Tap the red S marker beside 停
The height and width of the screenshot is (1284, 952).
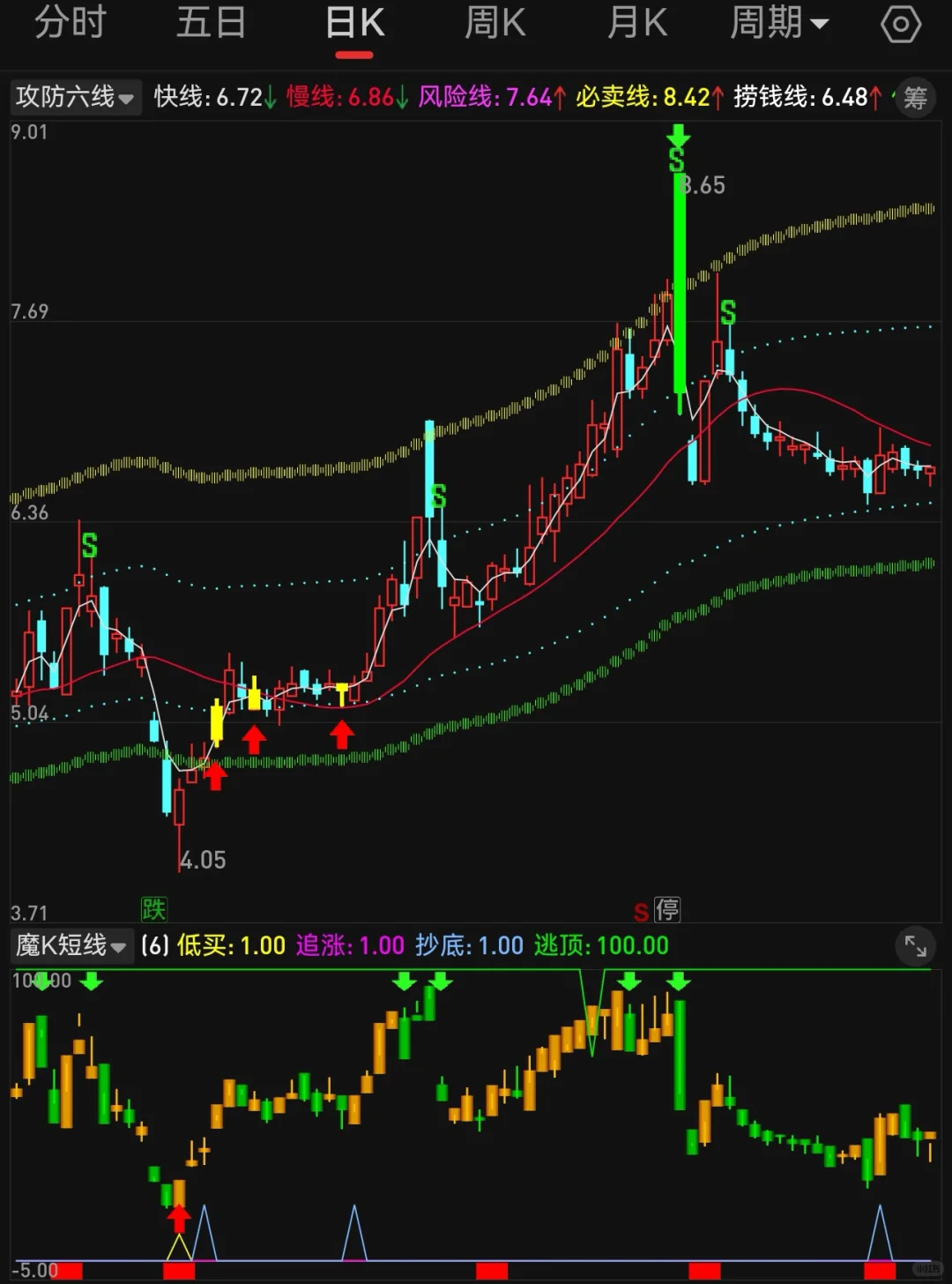641,913
